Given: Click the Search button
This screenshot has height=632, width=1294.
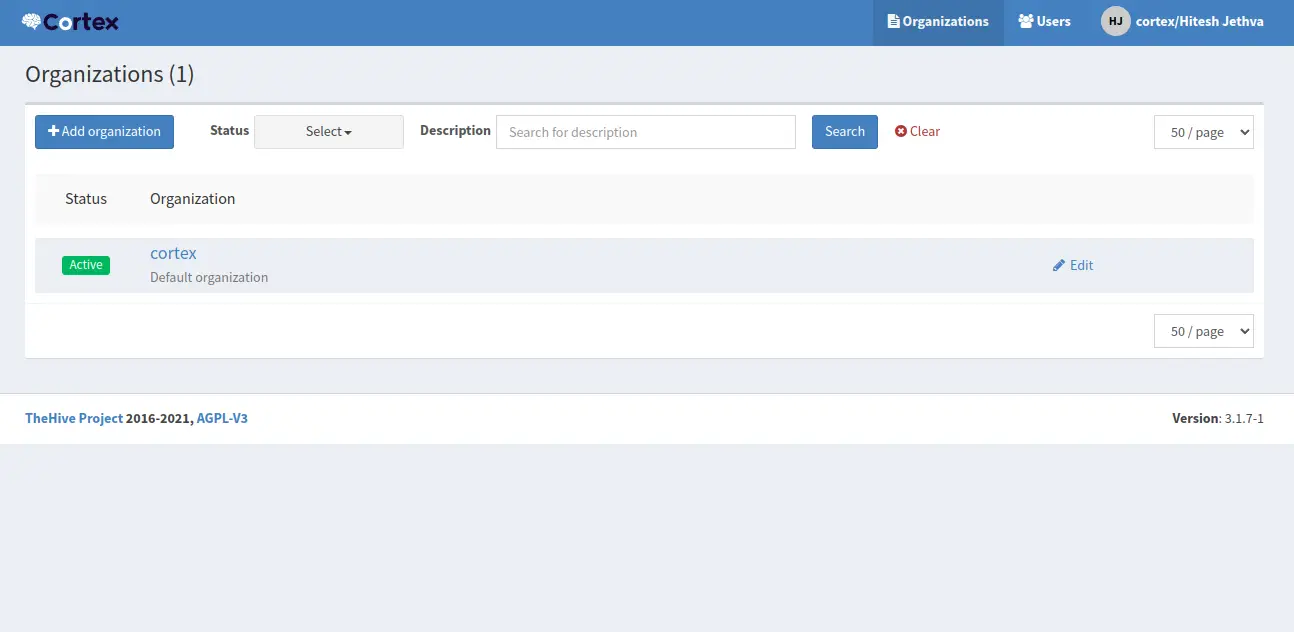Looking at the screenshot, I should (x=845, y=132).
